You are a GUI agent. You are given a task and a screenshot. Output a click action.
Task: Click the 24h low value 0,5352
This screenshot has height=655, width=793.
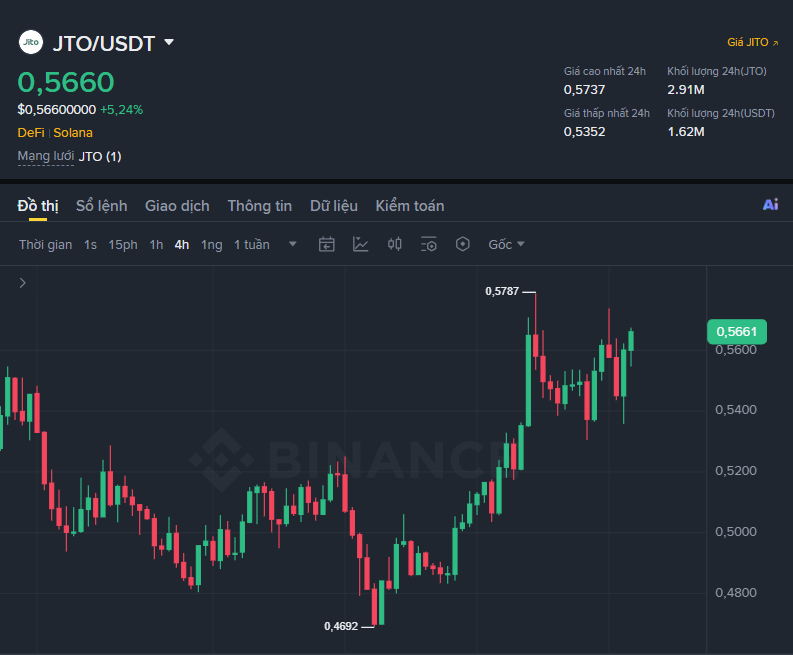point(585,132)
